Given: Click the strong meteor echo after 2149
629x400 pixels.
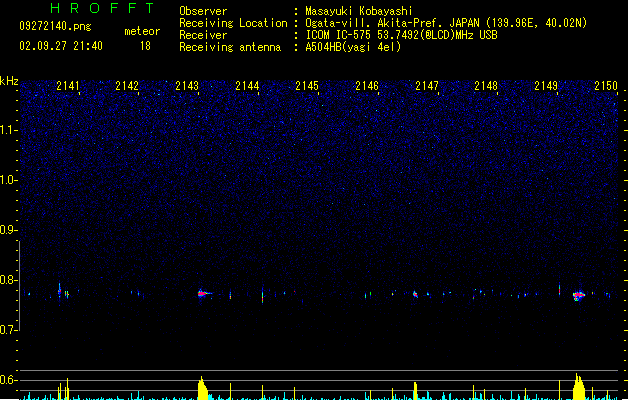Looking at the screenshot, I should pyautogui.click(x=578, y=296).
